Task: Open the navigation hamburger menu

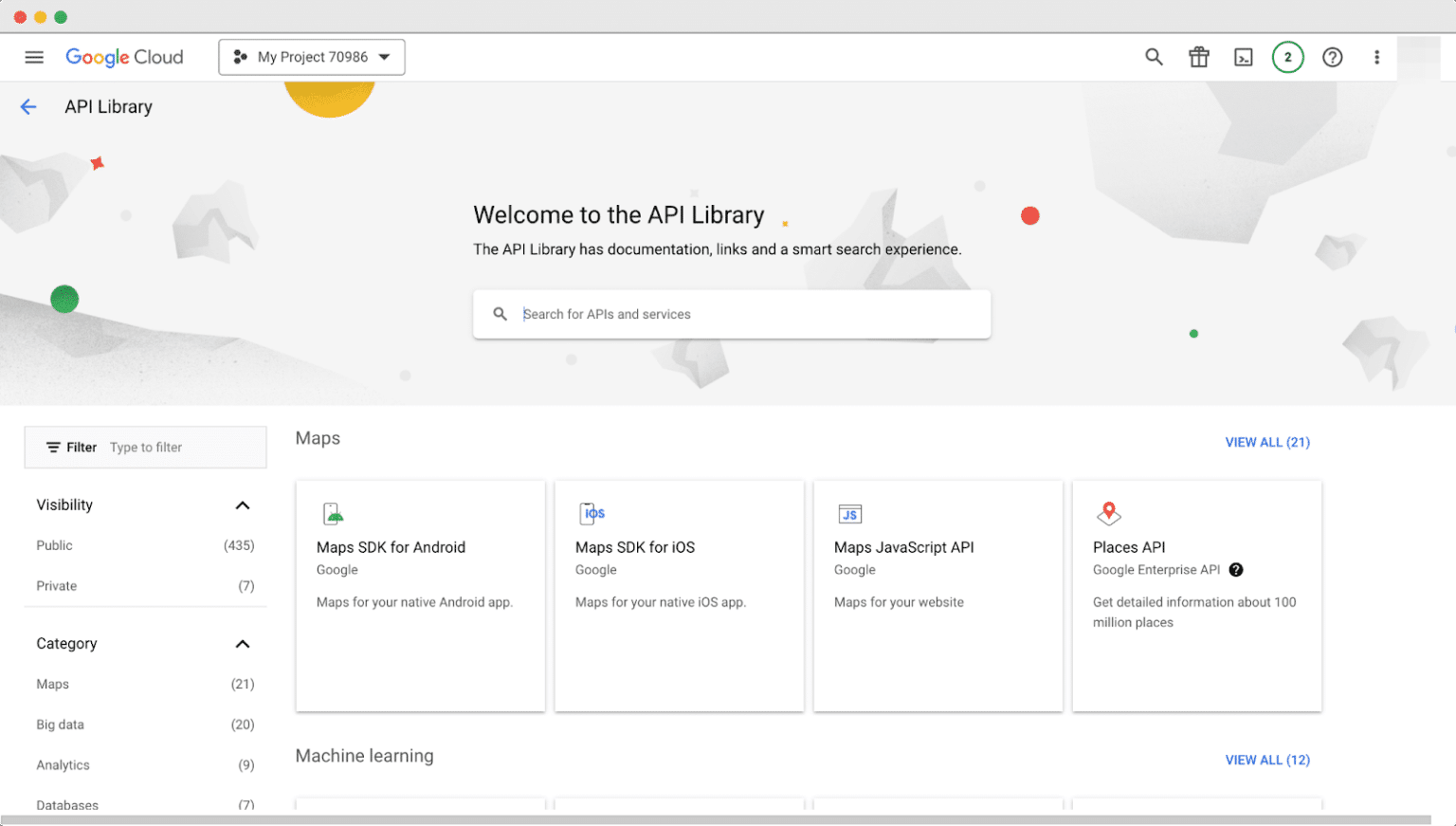Action: 34,57
